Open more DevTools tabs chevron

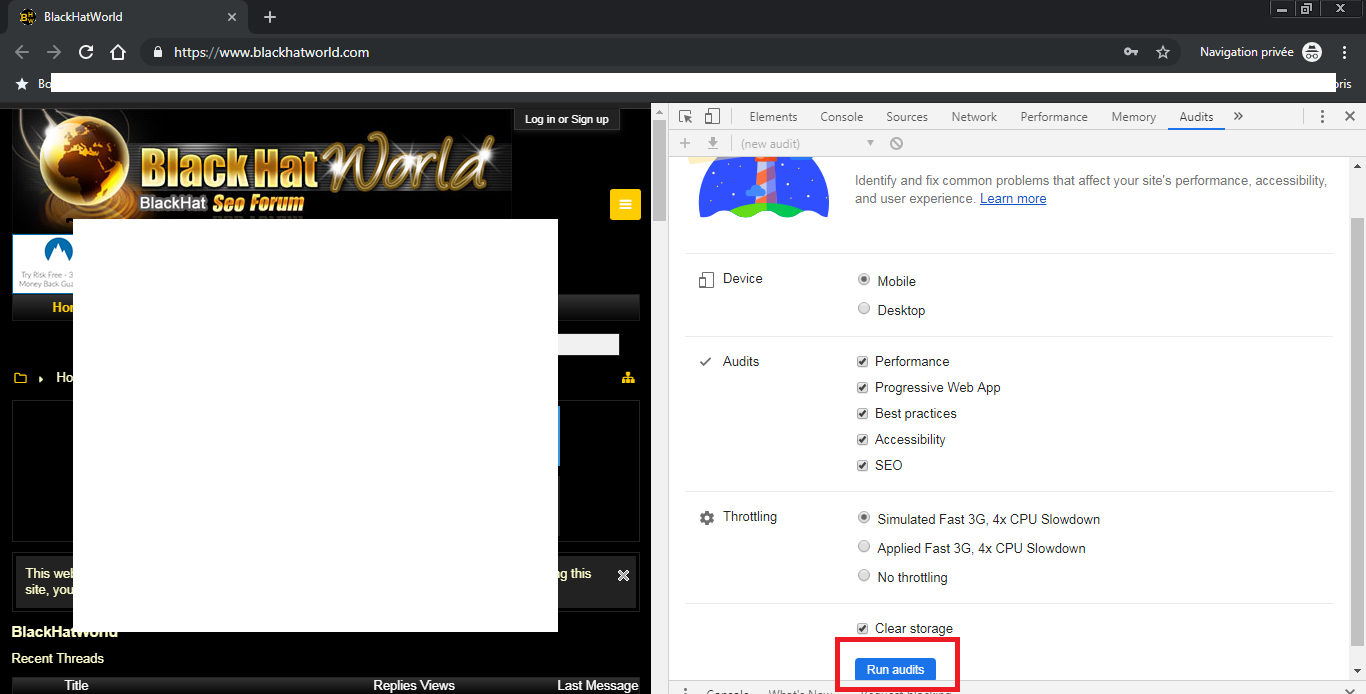(x=1238, y=117)
